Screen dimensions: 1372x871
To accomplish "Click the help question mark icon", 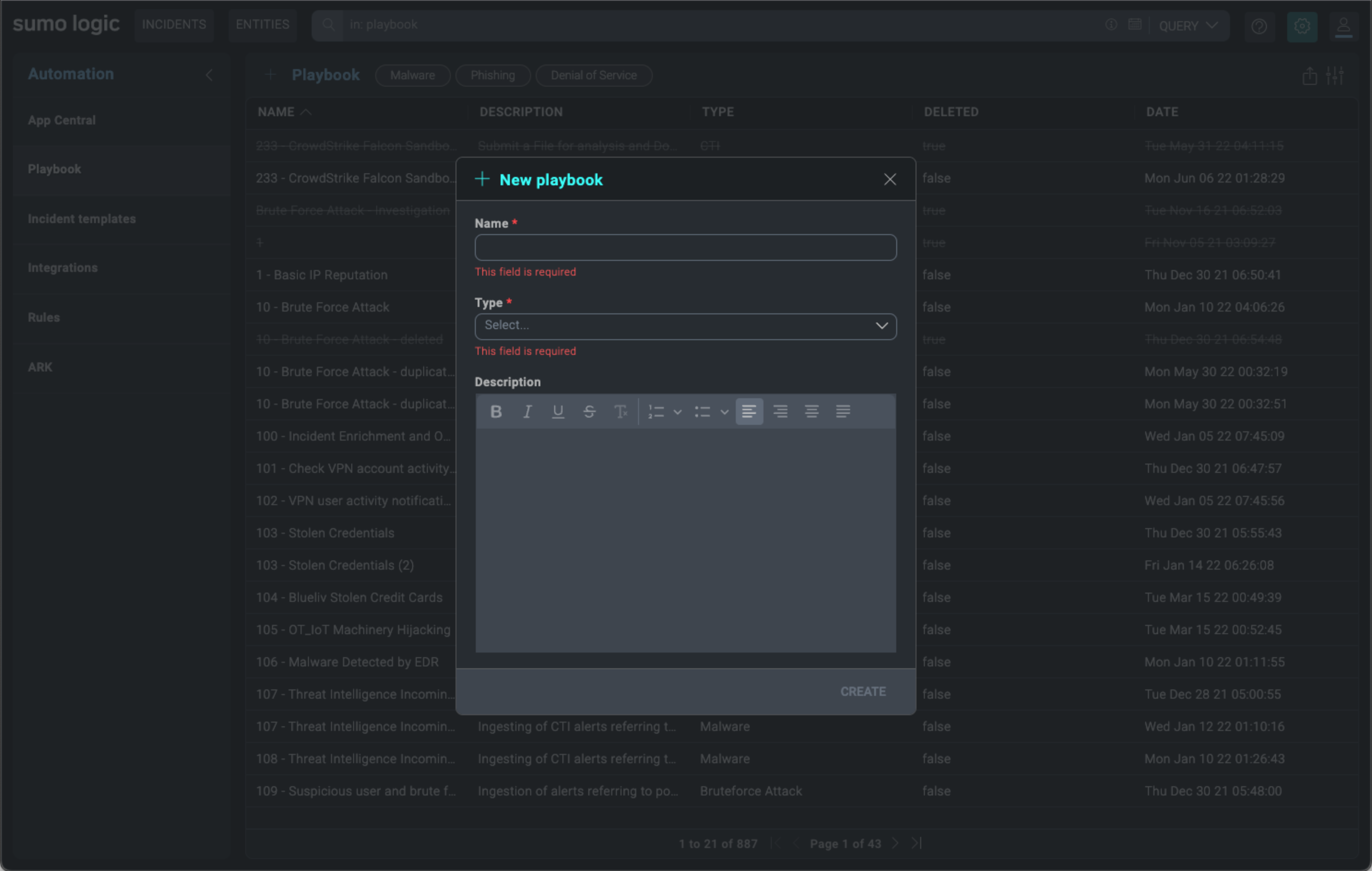I will coord(1259,26).
